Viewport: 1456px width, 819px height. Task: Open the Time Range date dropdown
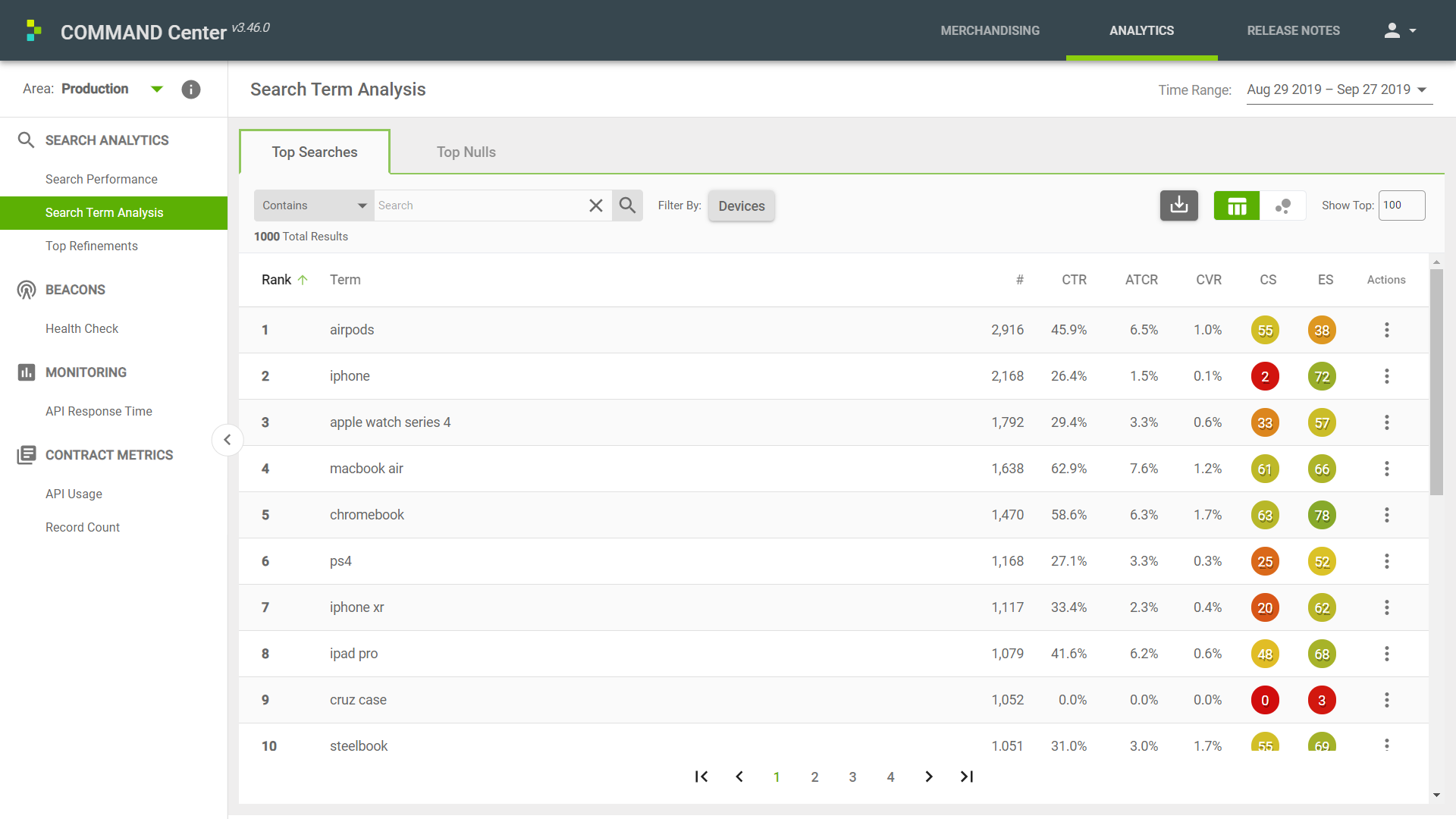coord(1339,90)
